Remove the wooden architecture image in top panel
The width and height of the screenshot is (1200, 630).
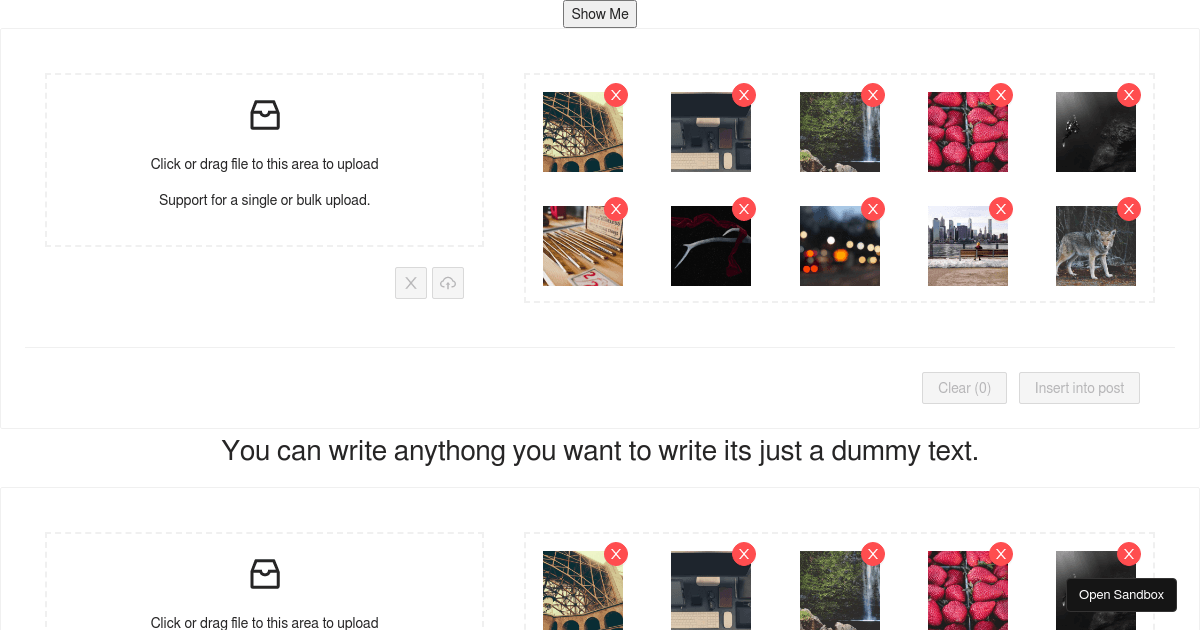coord(616,95)
